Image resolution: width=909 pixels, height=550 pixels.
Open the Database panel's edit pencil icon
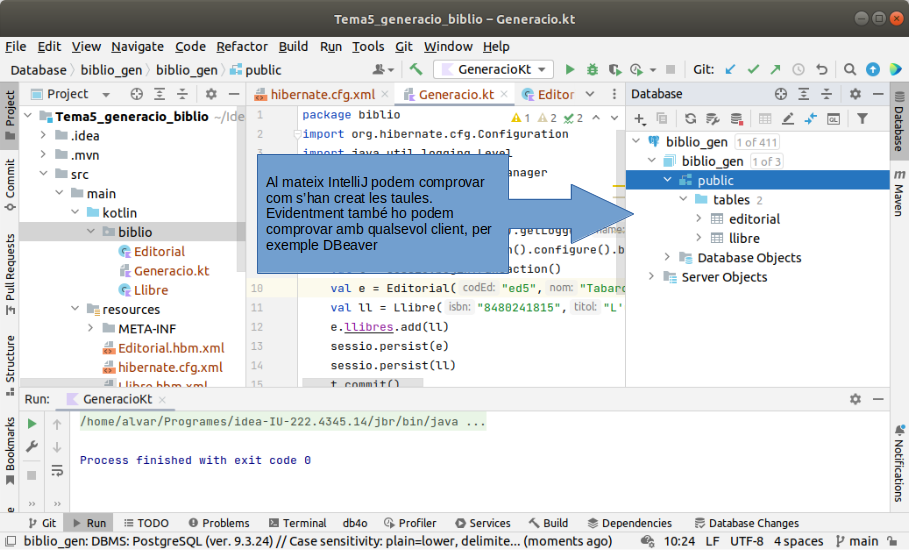pyautogui.click(x=787, y=119)
